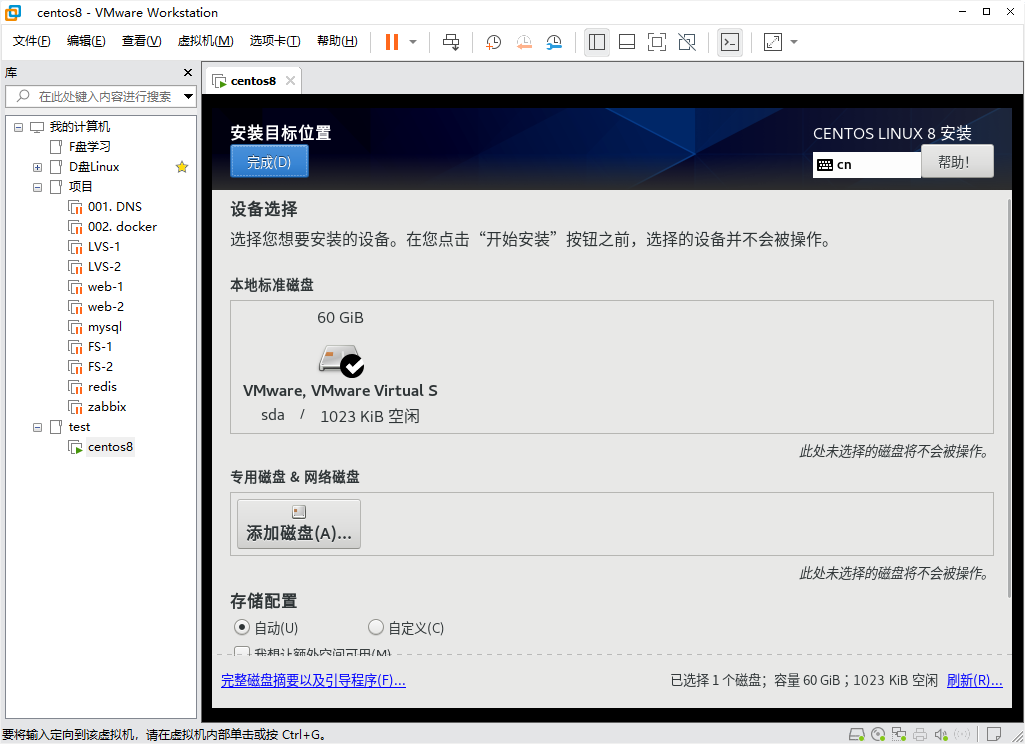Switch to Unity mode icon
This screenshot has height=744, width=1025.
(687, 42)
